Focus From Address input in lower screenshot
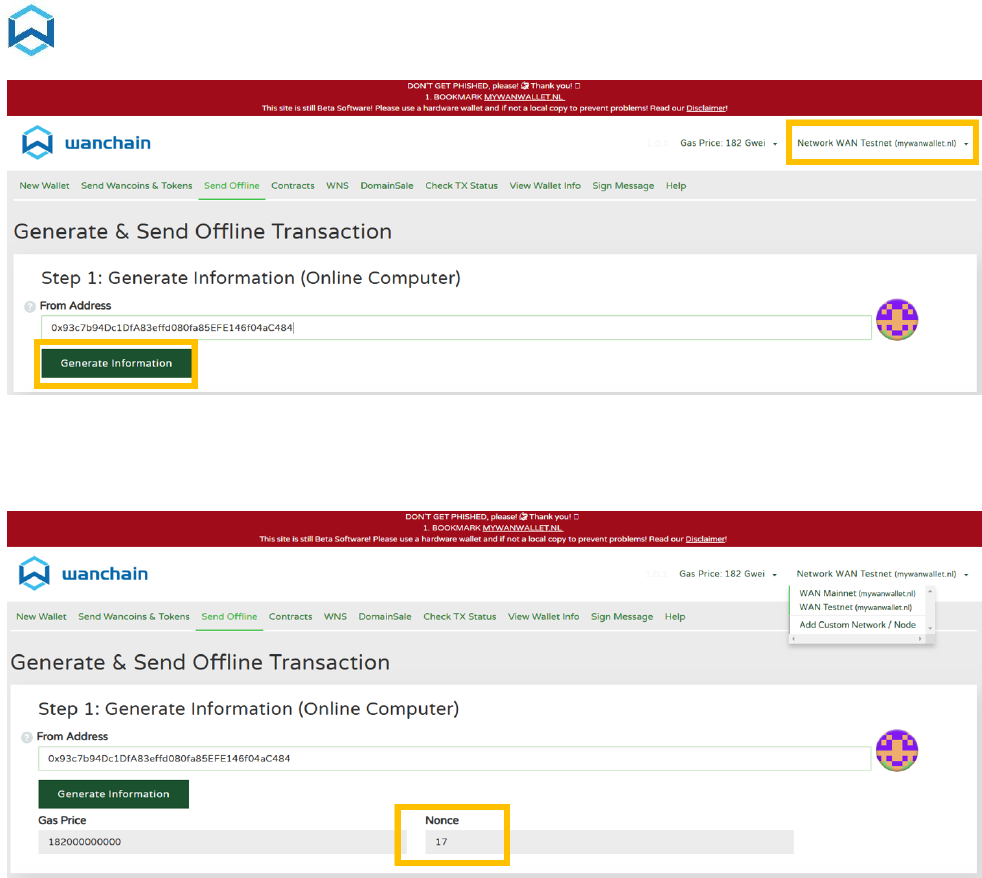The image size is (982, 878). 455,758
